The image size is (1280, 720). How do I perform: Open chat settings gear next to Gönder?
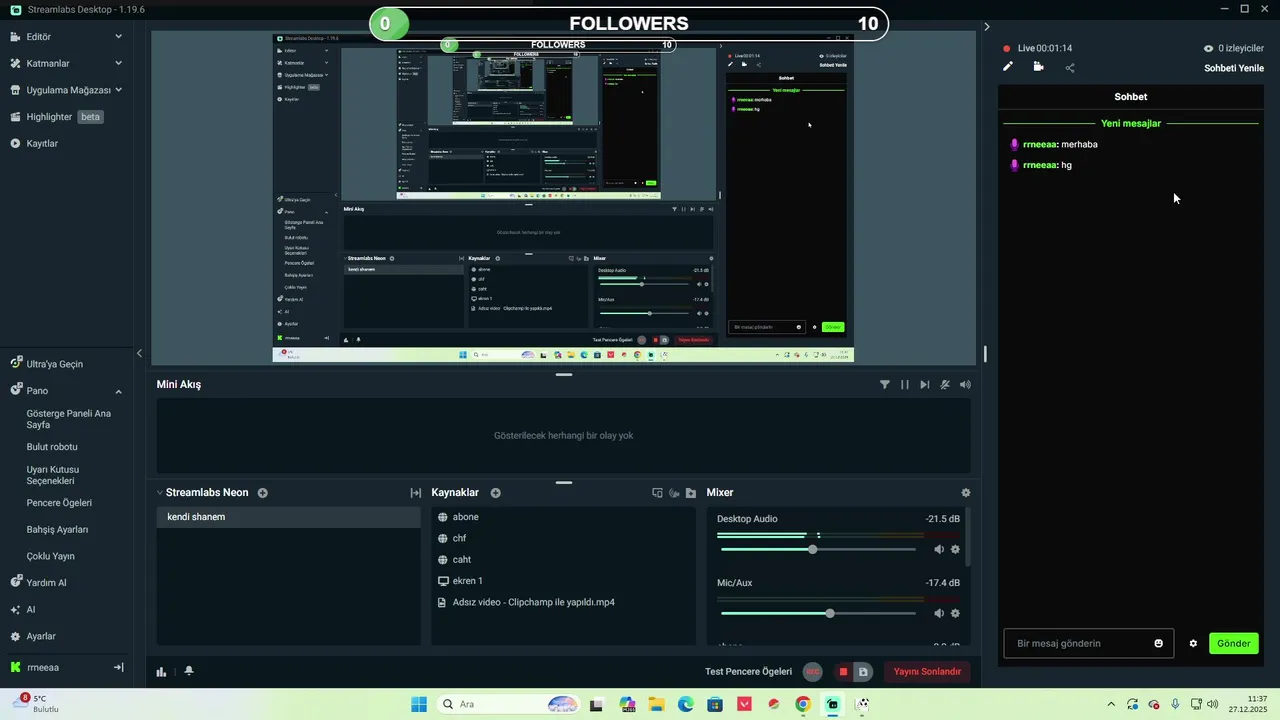(1193, 643)
